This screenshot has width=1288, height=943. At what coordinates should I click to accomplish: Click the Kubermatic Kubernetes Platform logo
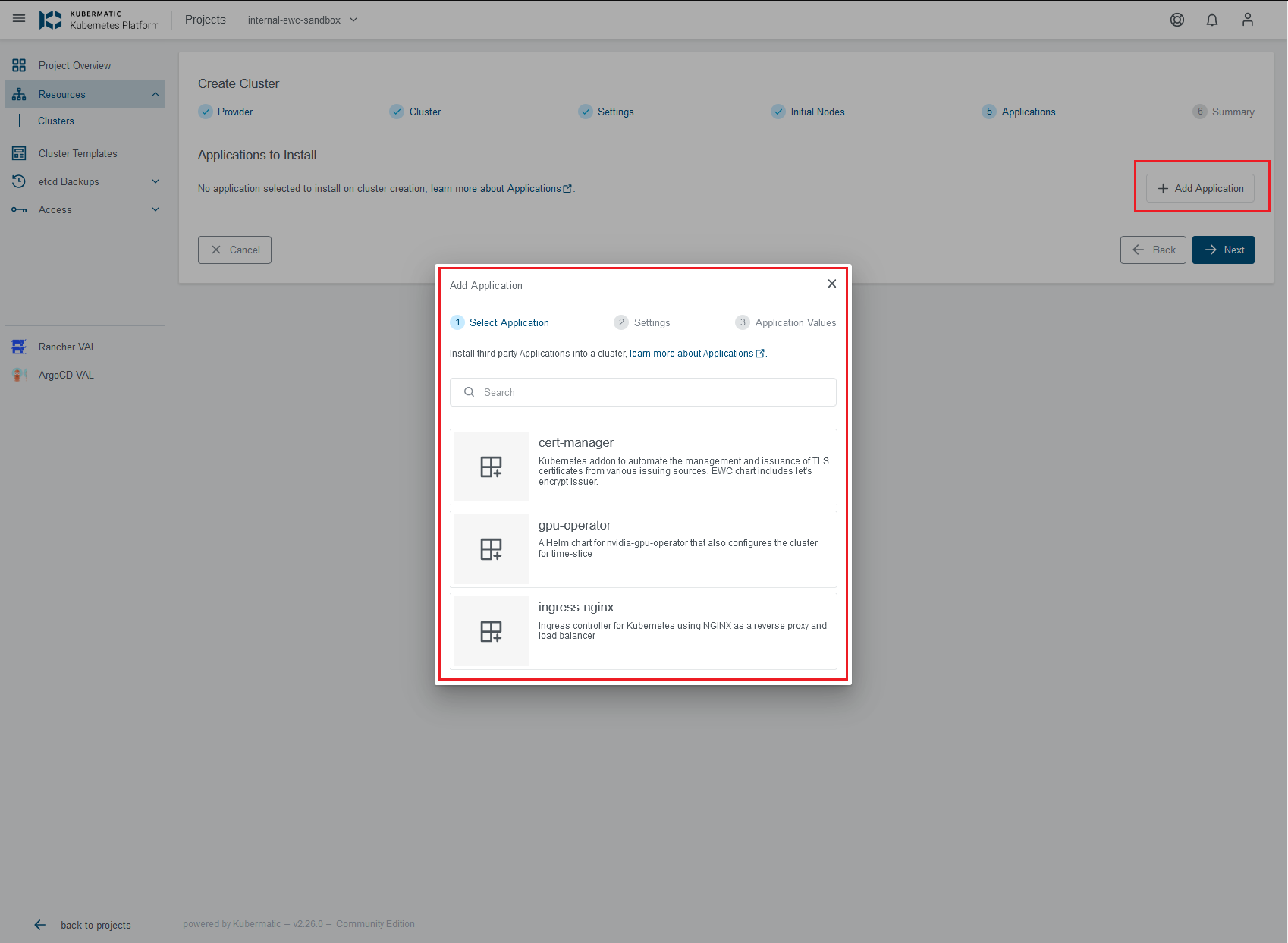point(99,20)
